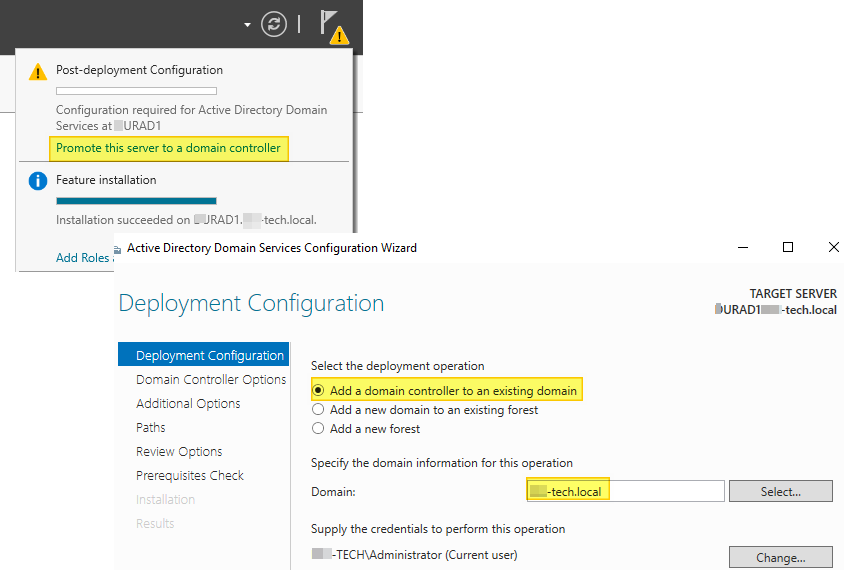This screenshot has width=844, height=570.
Task: Click the Server Manager refresh icon
Action: 274,24
